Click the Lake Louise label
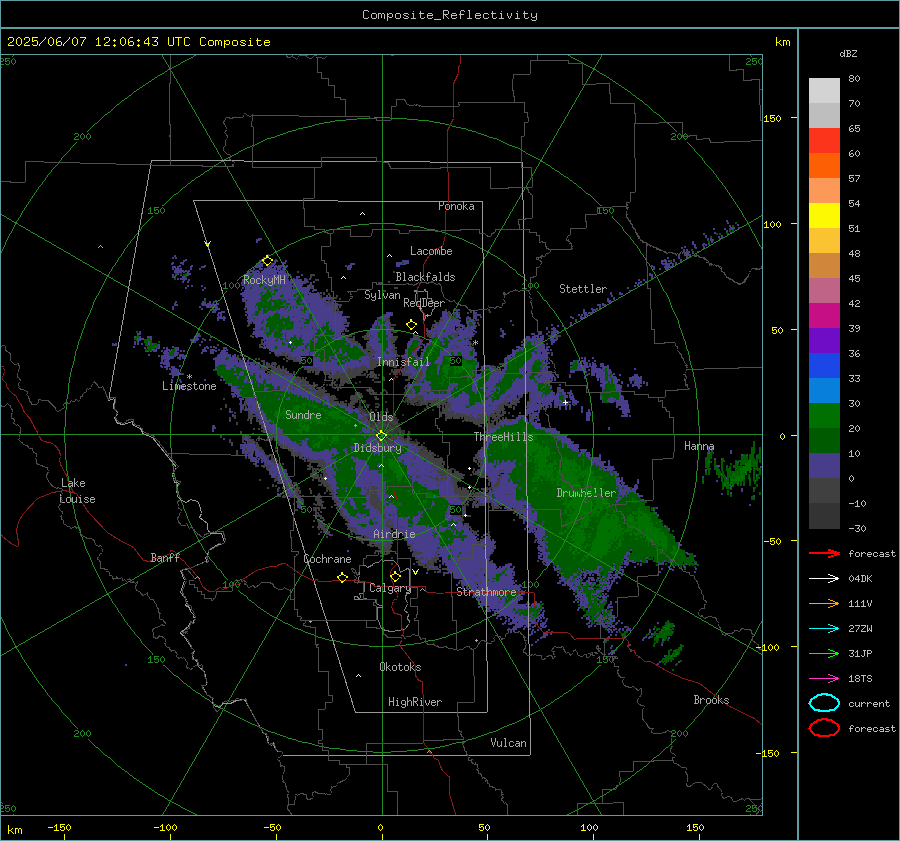 tap(77, 491)
